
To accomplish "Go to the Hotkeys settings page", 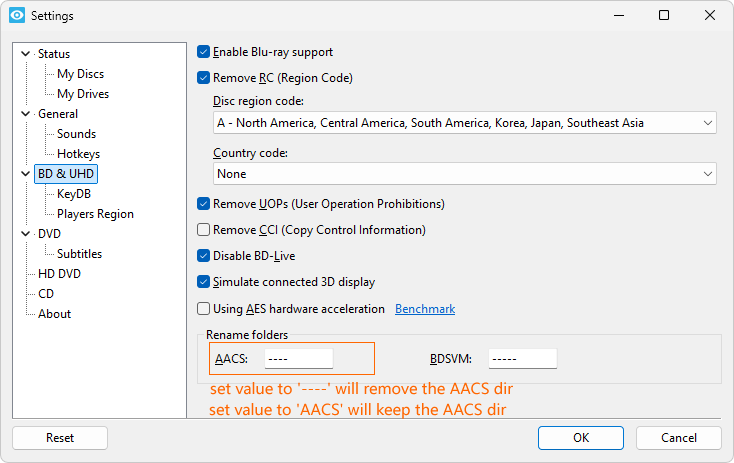I will click(78, 154).
